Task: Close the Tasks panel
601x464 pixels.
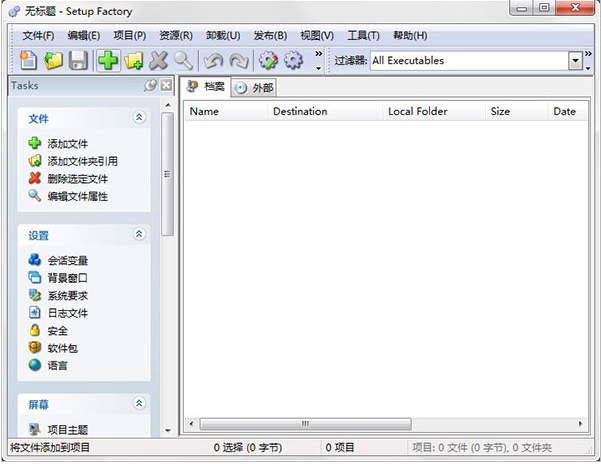Action: (166, 85)
